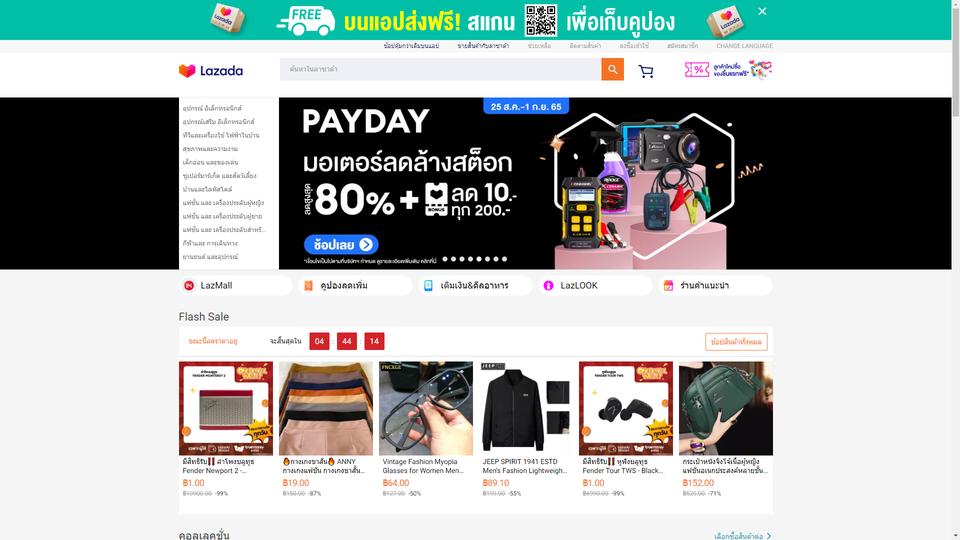
Task: Click into the Lazada search field
Action: (x=440, y=69)
